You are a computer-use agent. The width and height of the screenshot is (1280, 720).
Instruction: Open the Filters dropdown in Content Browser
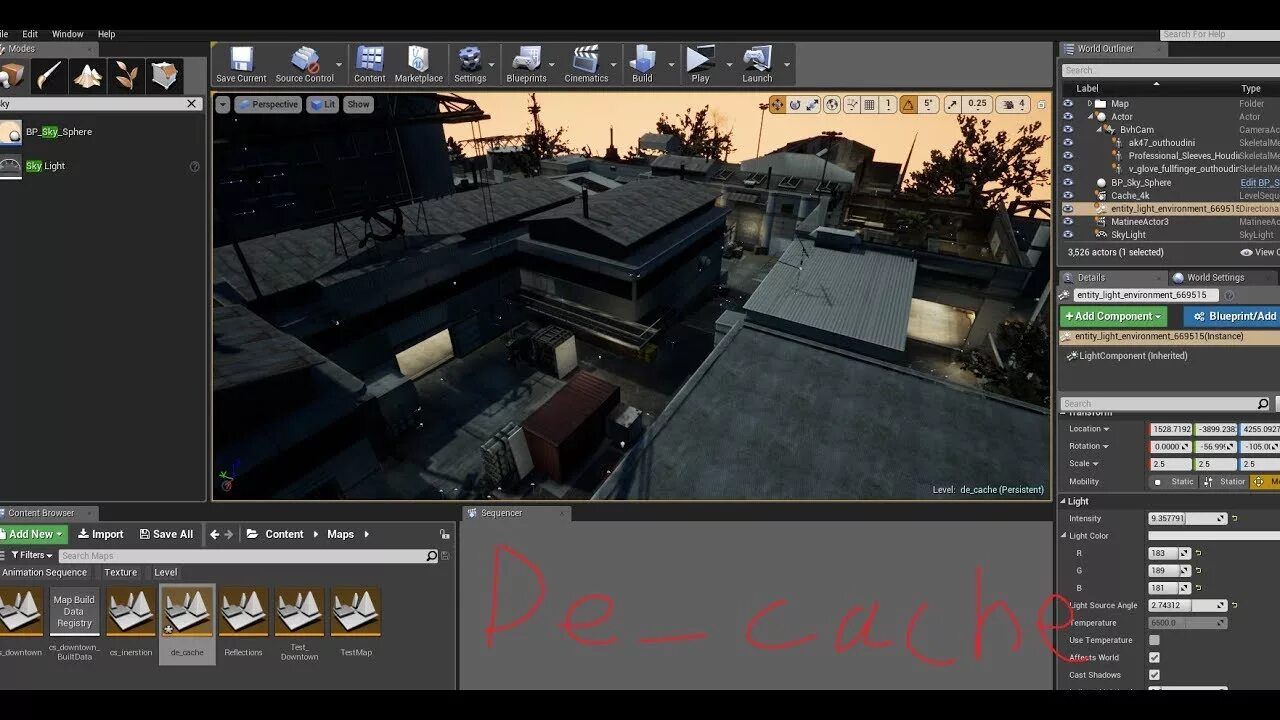click(30, 555)
